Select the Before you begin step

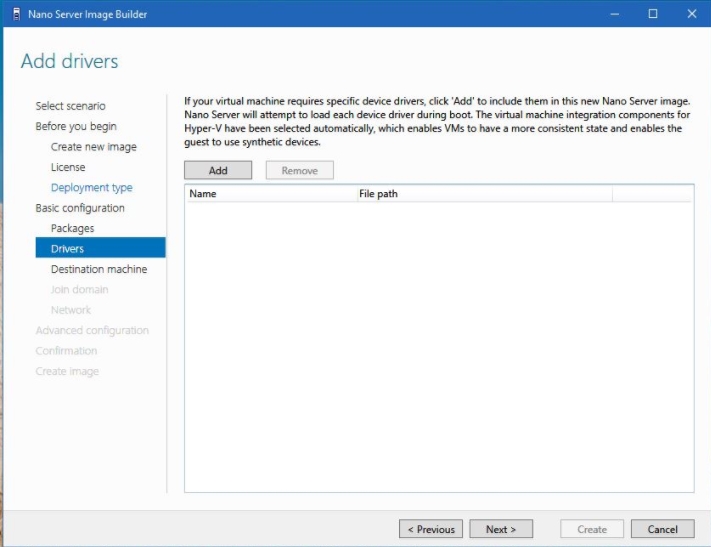(76, 126)
